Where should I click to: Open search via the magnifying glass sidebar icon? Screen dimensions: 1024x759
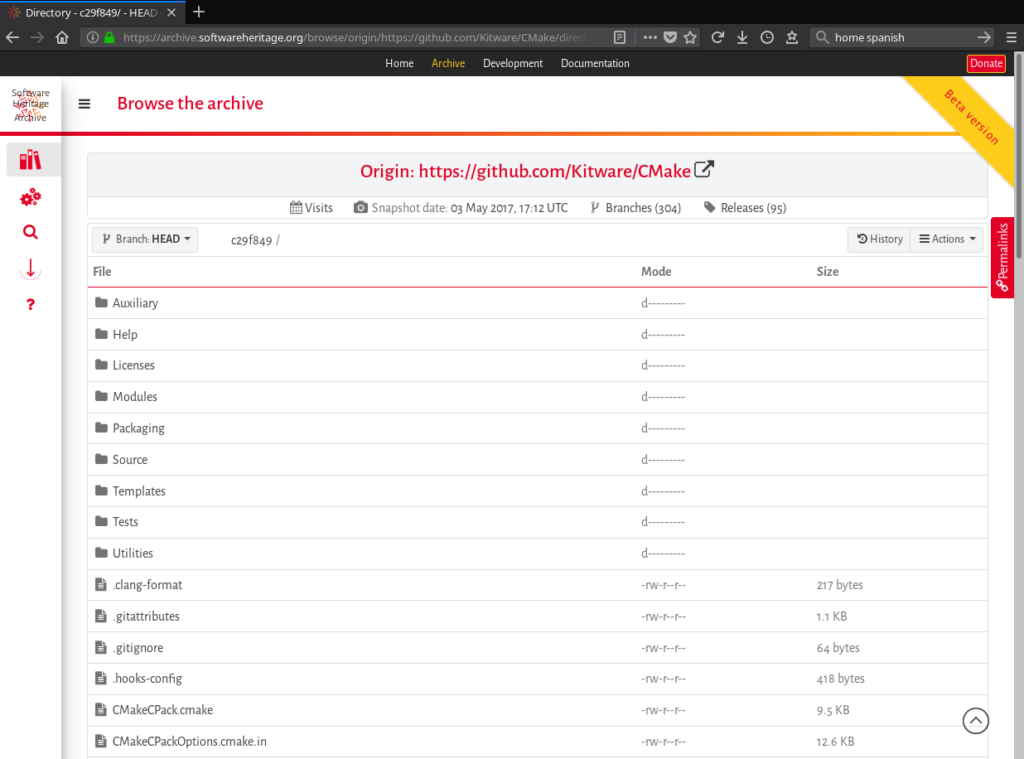pyautogui.click(x=30, y=231)
